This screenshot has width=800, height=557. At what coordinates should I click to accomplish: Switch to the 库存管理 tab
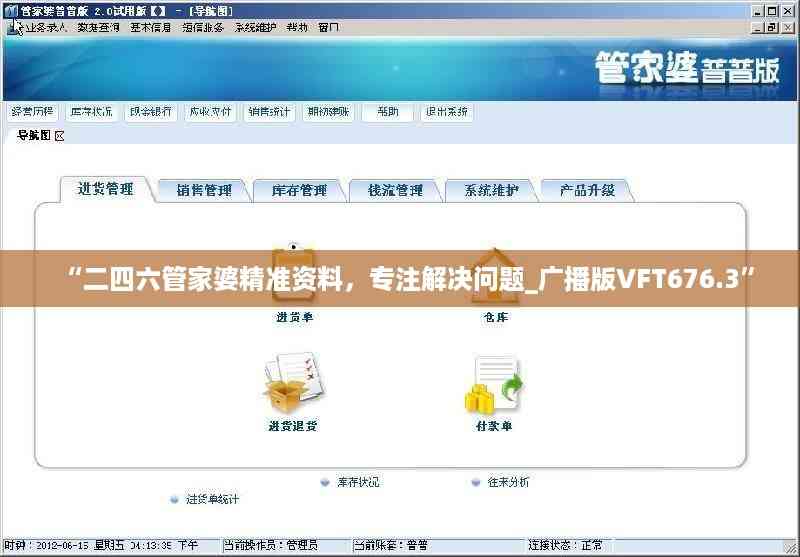[299, 190]
